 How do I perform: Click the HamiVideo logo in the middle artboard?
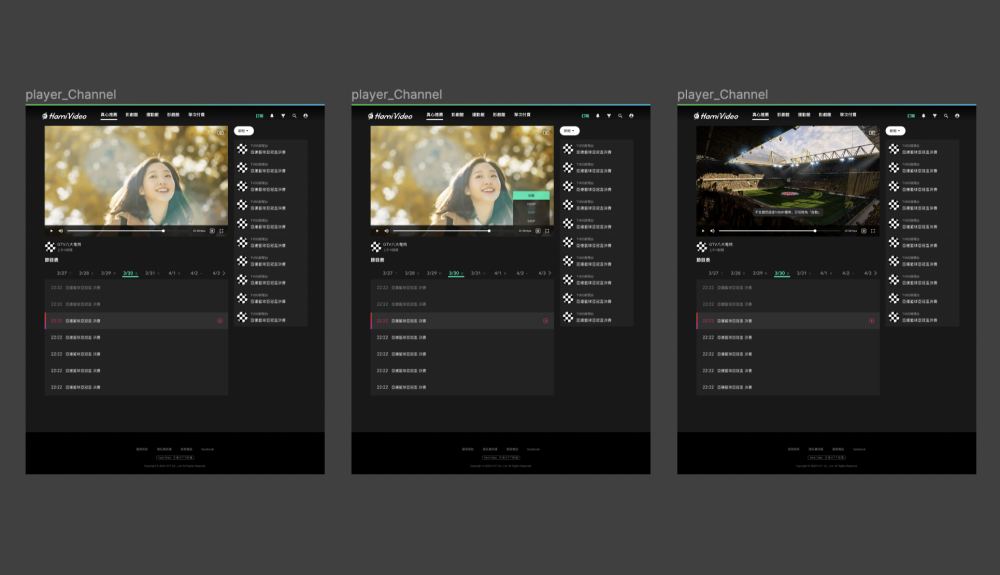click(x=390, y=116)
